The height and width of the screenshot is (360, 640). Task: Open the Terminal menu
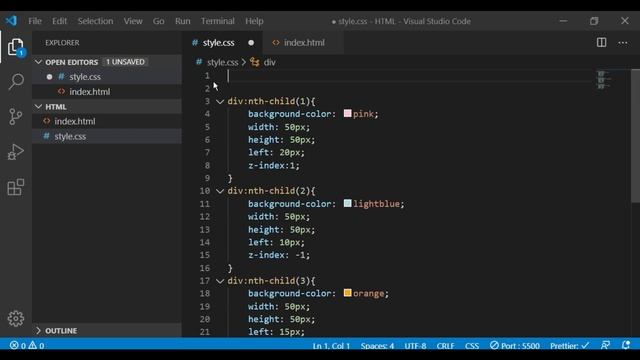click(218, 21)
